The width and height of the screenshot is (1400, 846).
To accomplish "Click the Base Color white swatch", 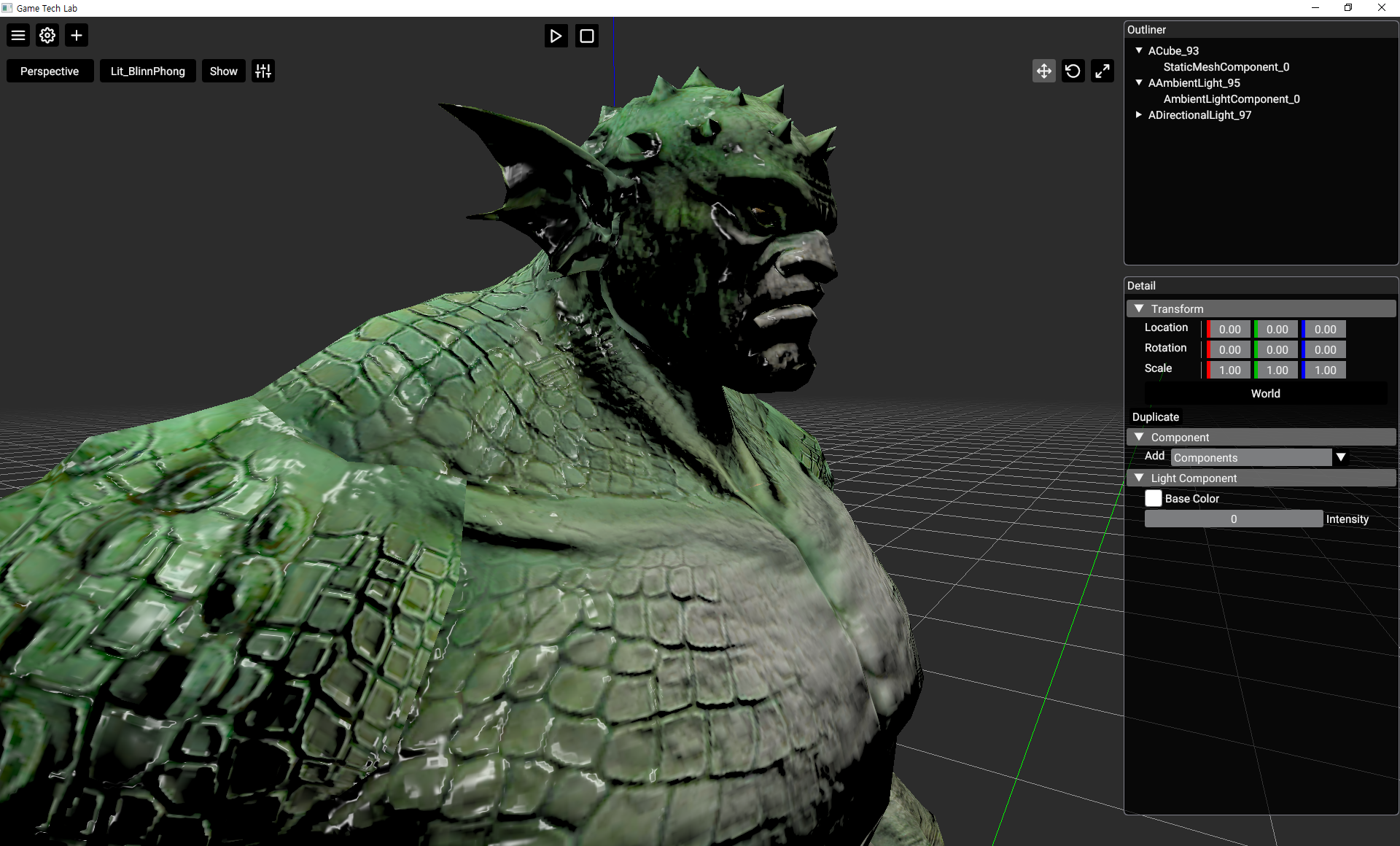I will click(x=1153, y=498).
